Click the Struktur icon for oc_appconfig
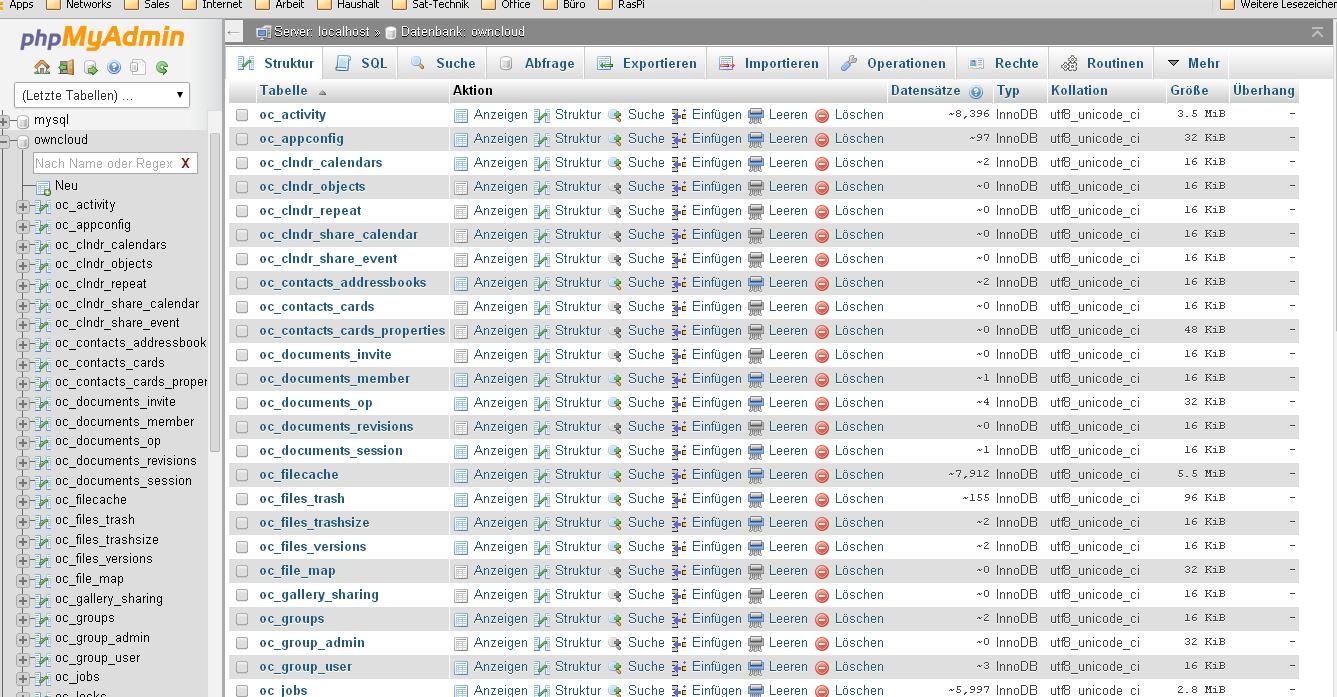The height and width of the screenshot is (697, 1337). pyautogui.click(x=542, y=139)
